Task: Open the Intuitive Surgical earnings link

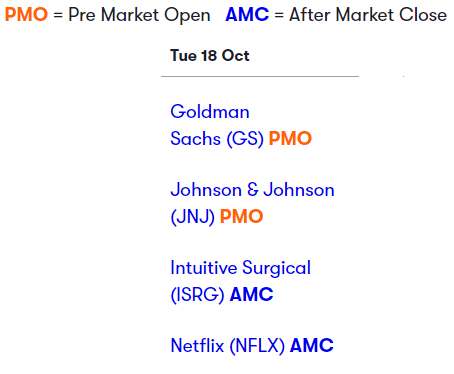Action: click(x=241, y=281)
